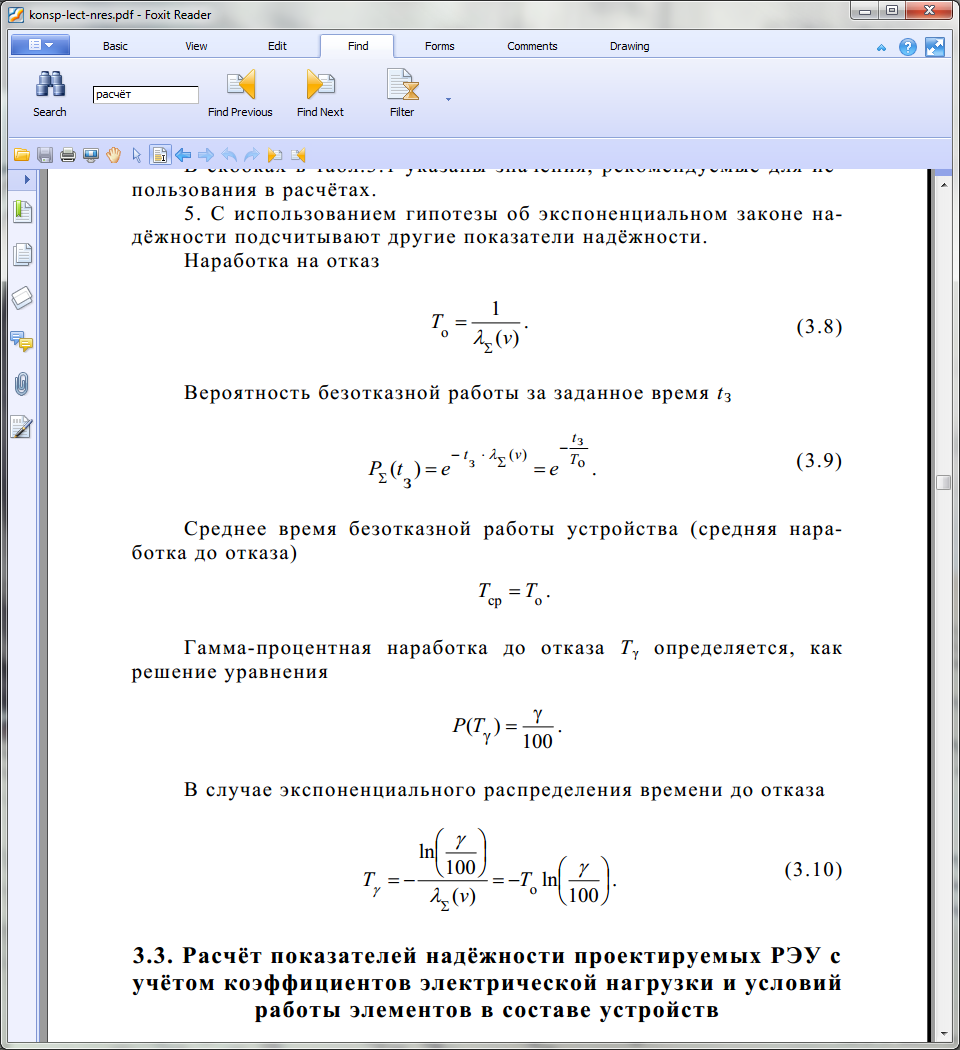Open Foxit Help question mark icon
The width and height of the screenshot is (960, 1050).
coord(908,47)
